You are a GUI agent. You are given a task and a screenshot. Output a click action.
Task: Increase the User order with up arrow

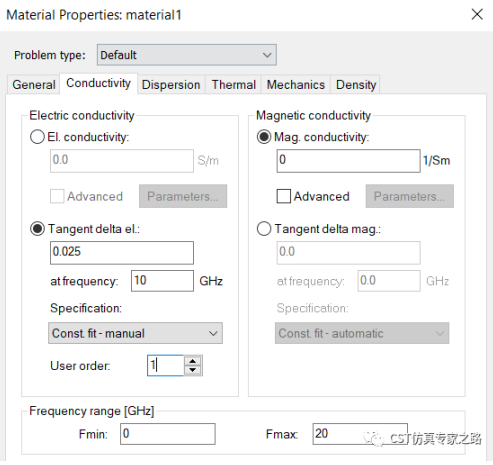193,361
